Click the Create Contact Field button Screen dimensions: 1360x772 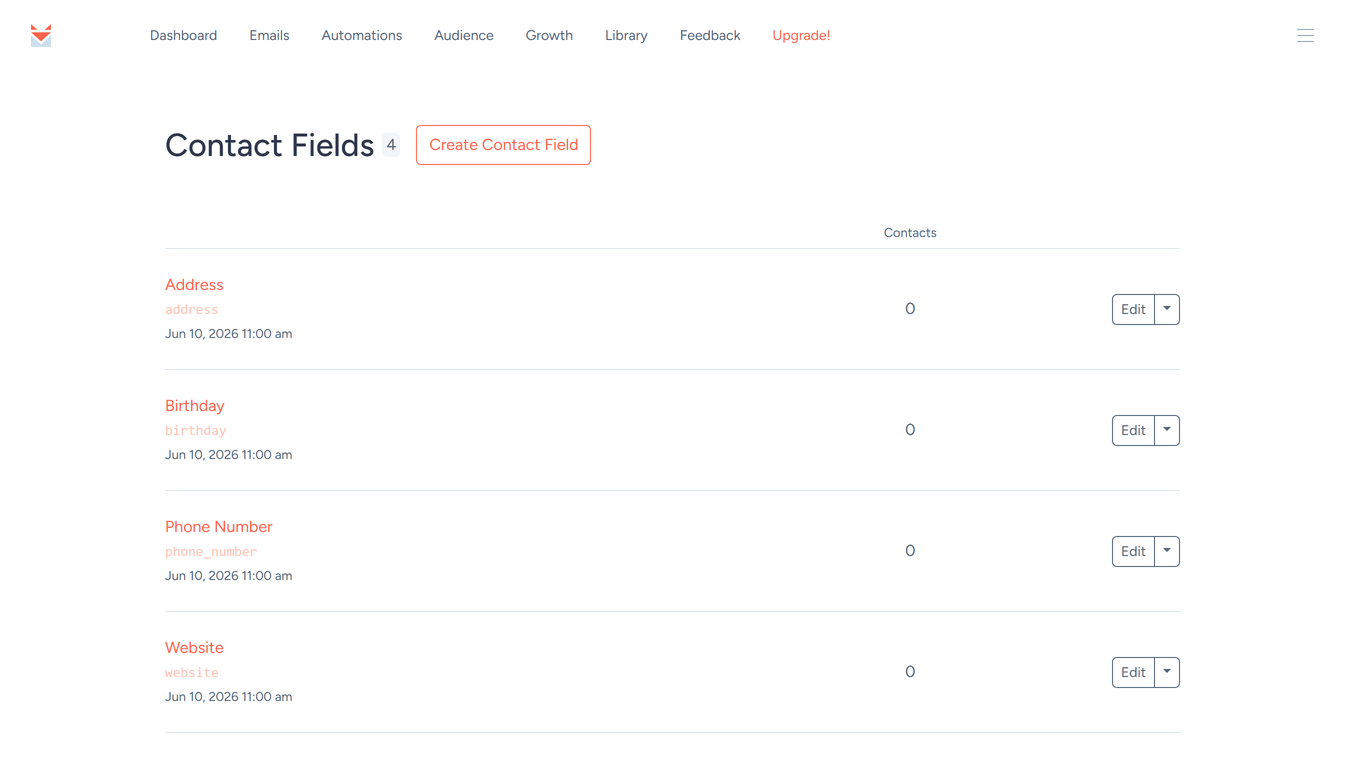tap(503, 145)
